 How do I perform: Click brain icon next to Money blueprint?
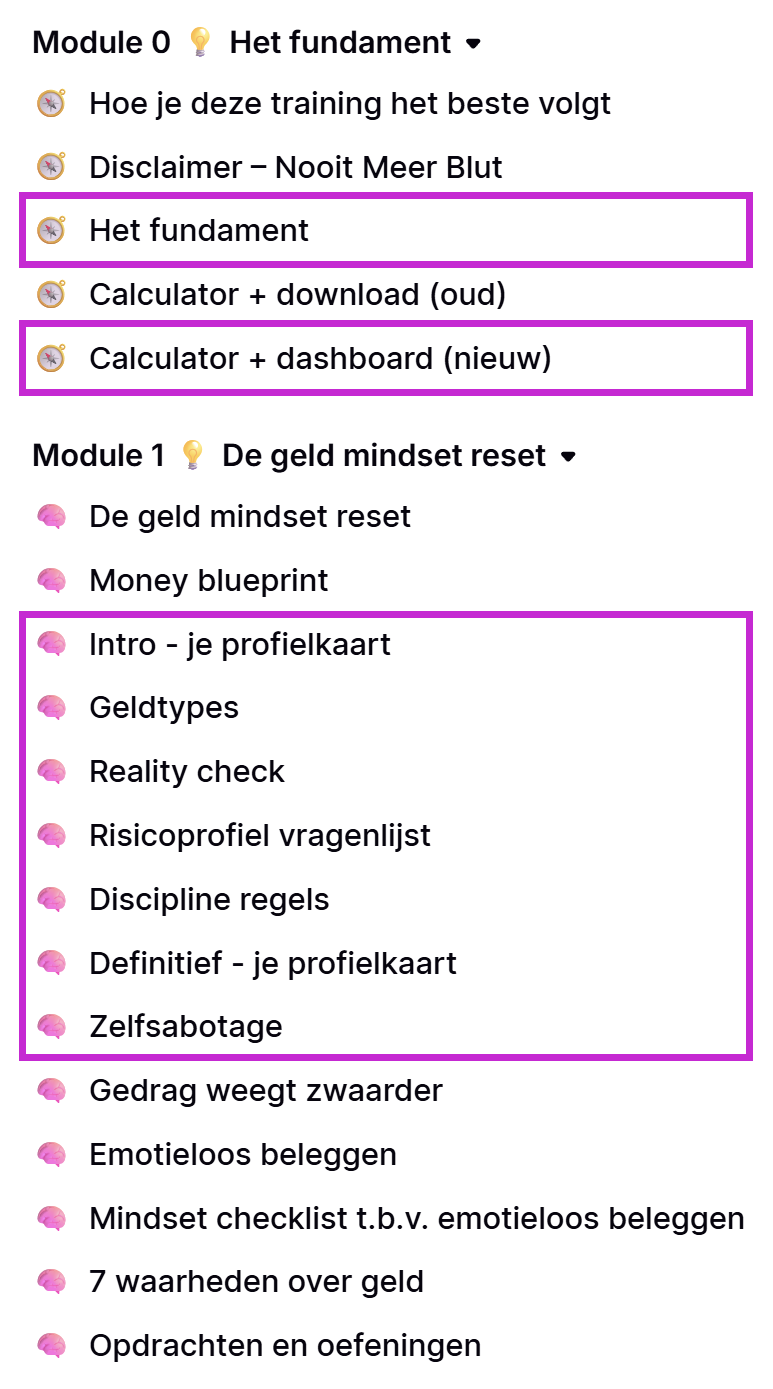51,581
